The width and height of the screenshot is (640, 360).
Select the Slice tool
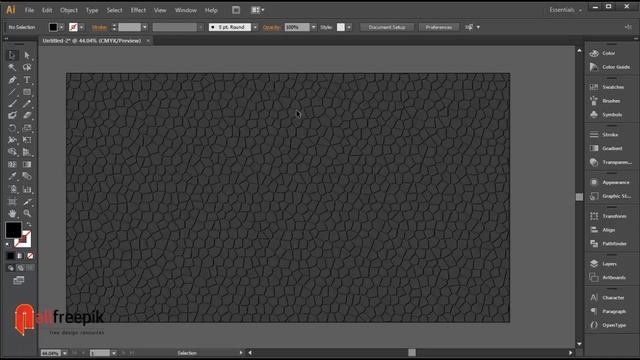[27, 202]
